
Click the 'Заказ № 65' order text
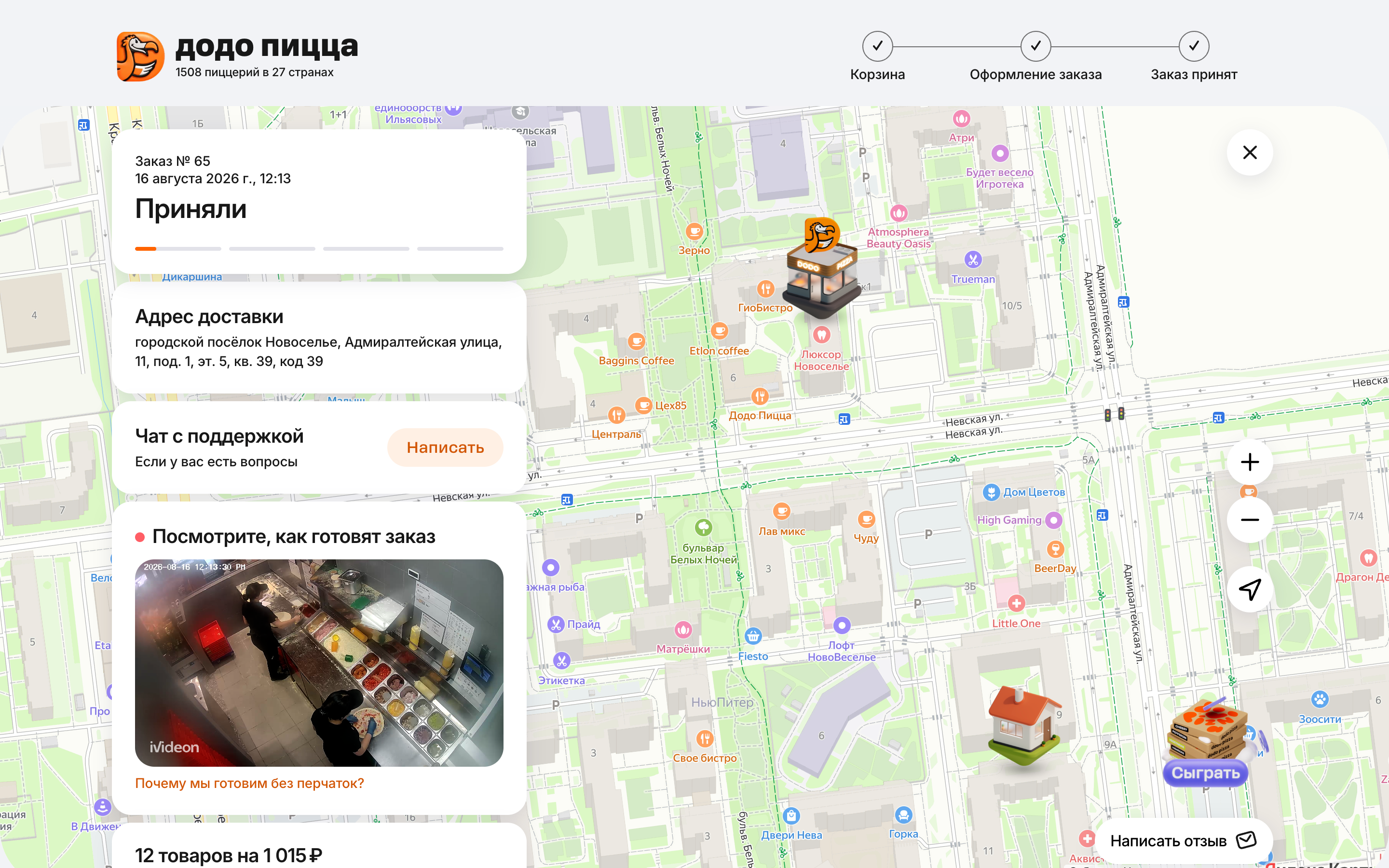[173, 162]
